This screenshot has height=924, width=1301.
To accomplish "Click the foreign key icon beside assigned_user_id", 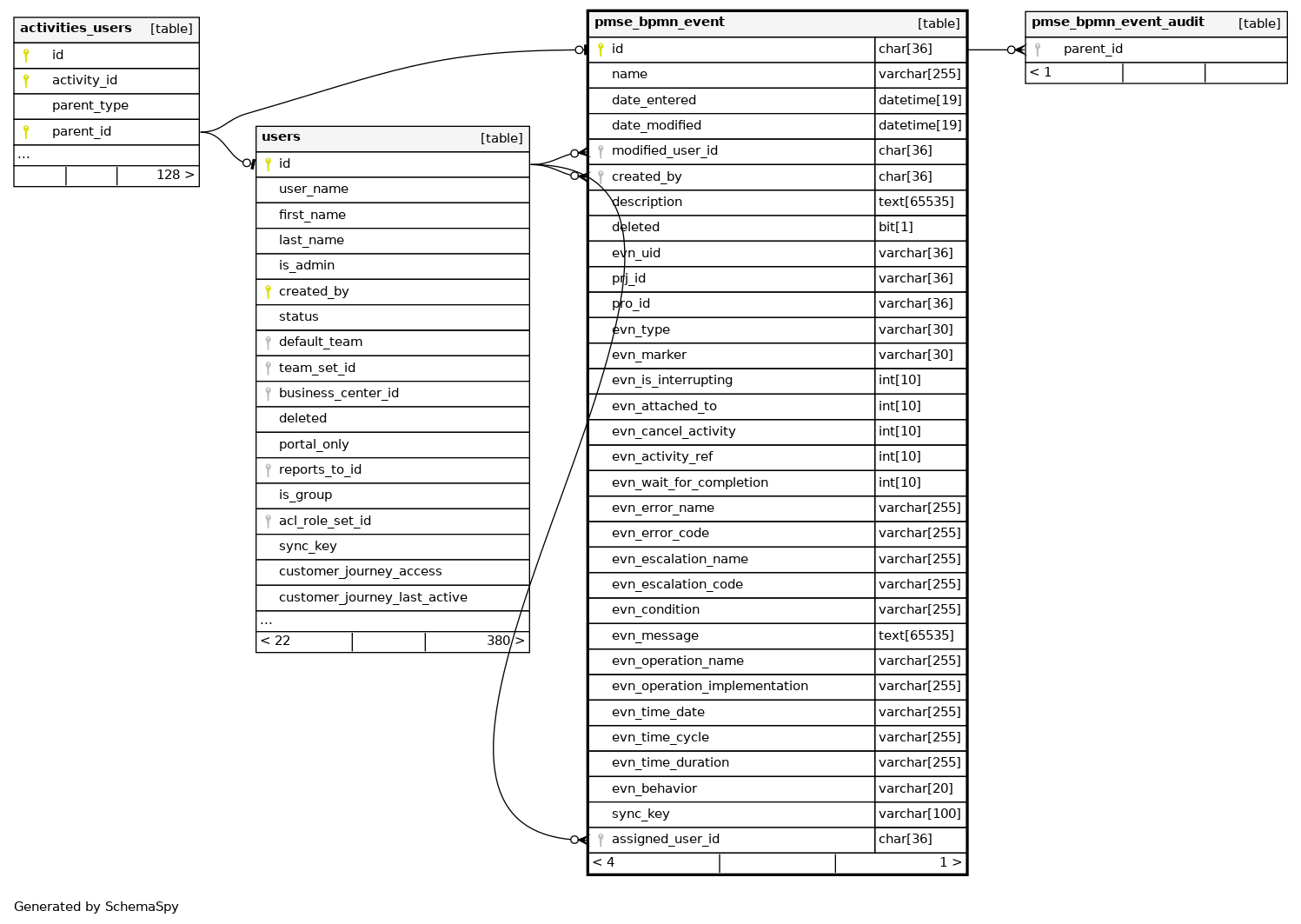I will [600, 840].
